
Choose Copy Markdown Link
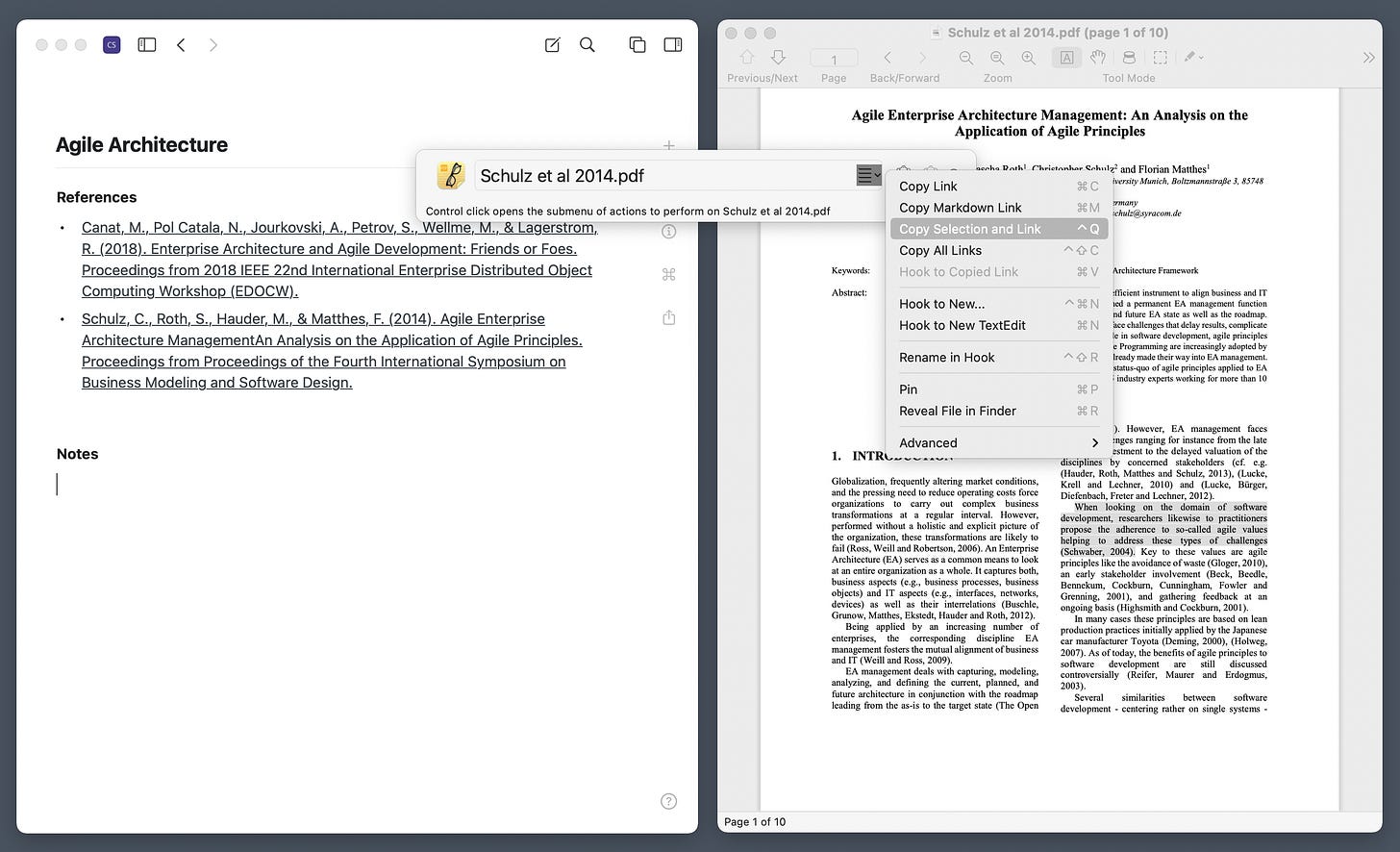point(999,208)
